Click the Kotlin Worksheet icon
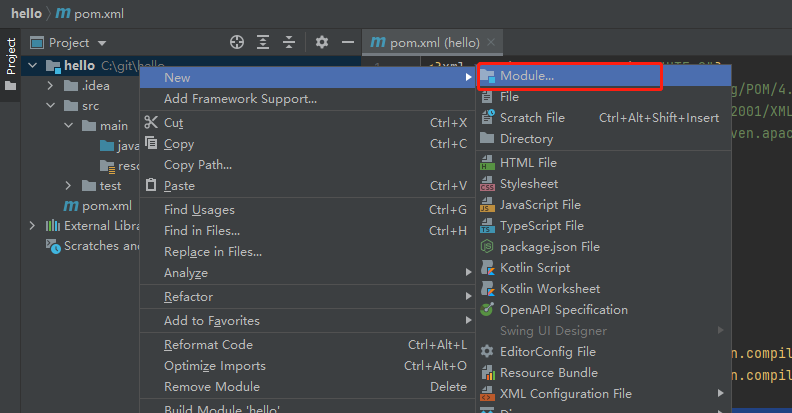The width and height of the screenshot is (792, 413). point(487,289)
